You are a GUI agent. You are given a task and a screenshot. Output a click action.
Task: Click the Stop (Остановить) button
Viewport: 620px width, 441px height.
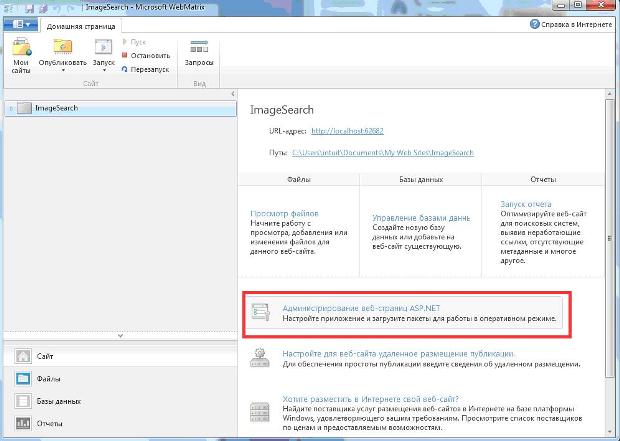(x=146, y=55)
